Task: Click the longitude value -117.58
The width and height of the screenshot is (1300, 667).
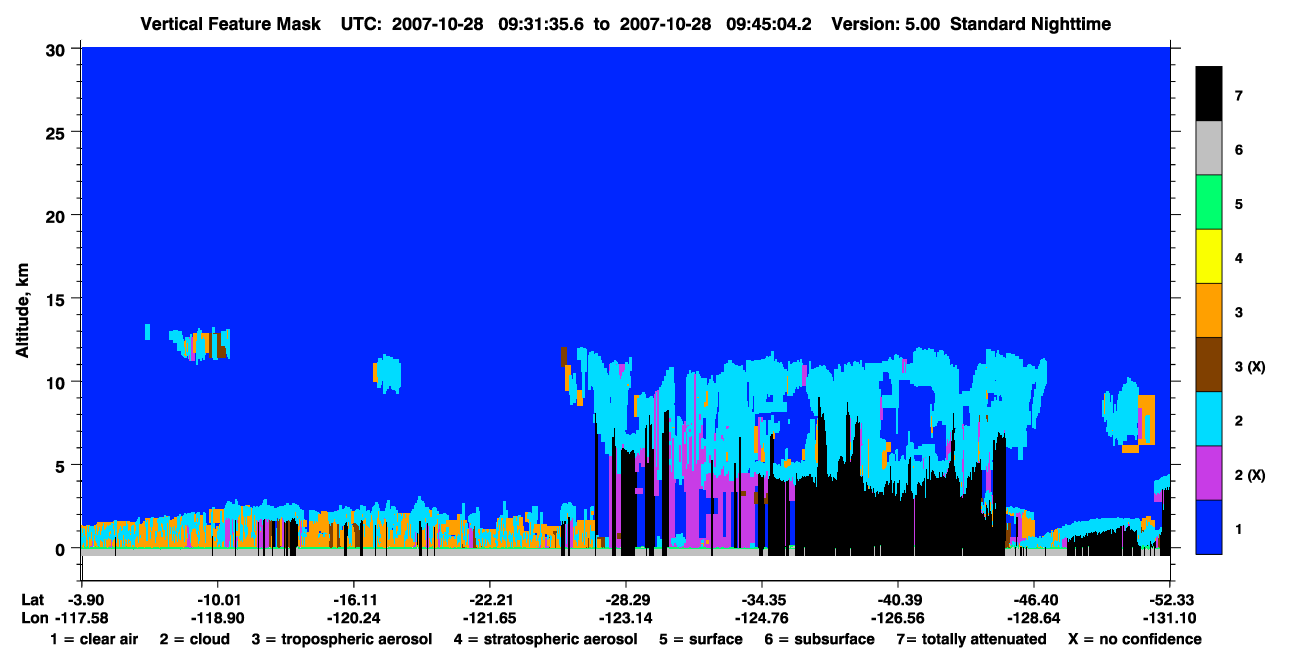Action: tap(80, 618)
